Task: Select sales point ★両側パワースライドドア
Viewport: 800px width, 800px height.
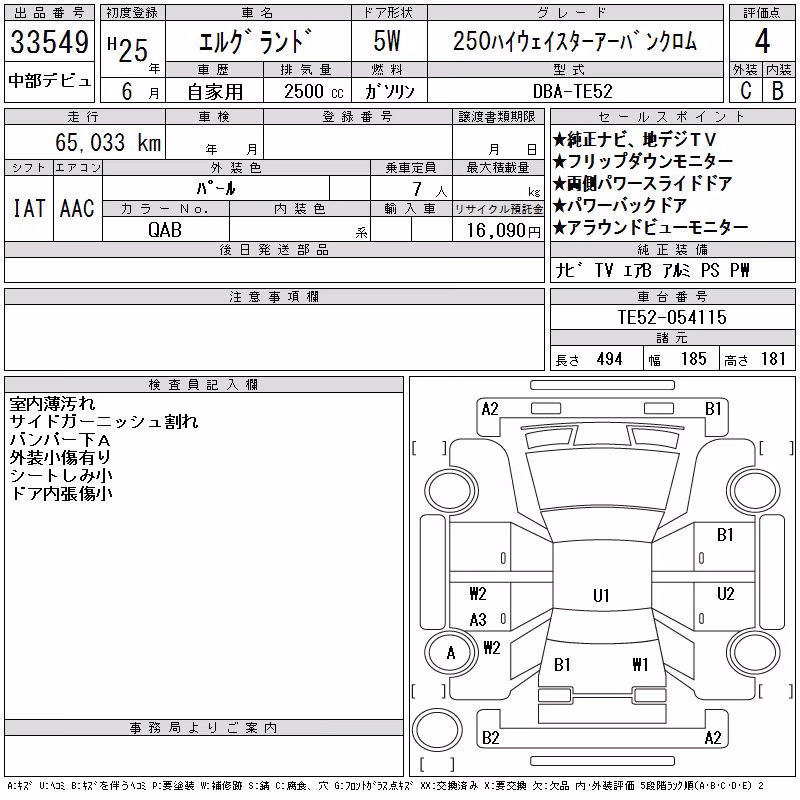Action: click(x=643, y=183)
